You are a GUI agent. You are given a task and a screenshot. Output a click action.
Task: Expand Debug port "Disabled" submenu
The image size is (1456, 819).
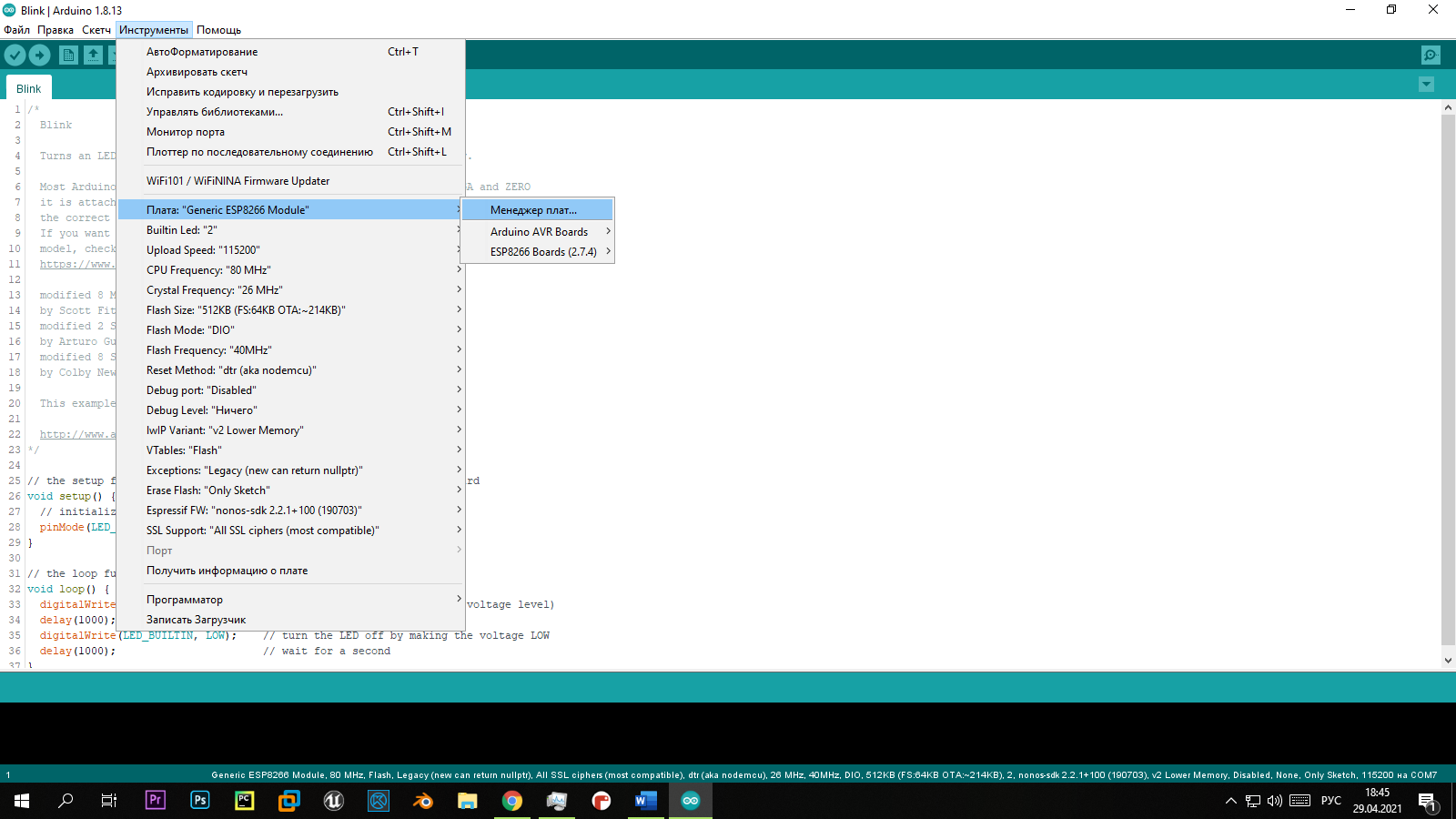[x=290, y=390]
